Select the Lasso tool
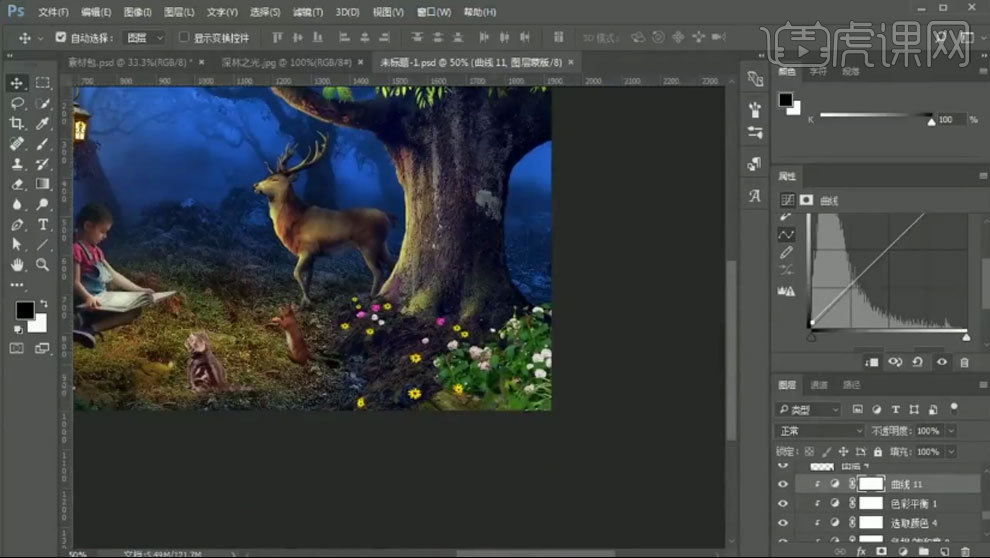Viewport: 990px width, 558px height. coord(17,103)
